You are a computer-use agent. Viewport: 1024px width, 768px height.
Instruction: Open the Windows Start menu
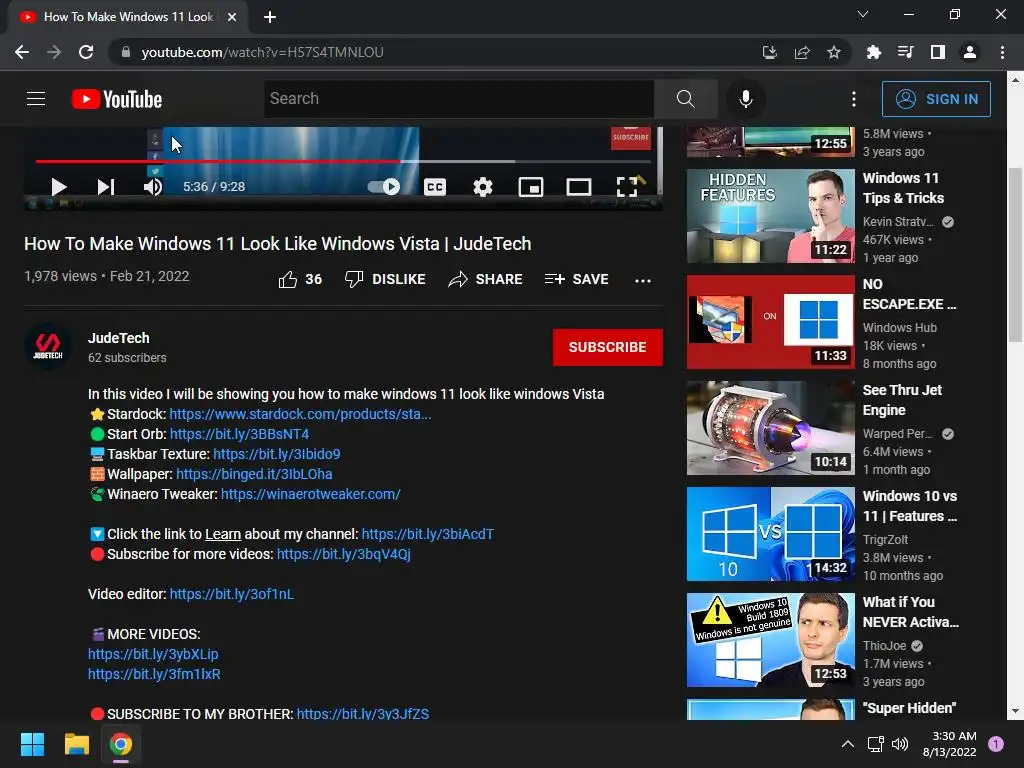coord(32,744)
